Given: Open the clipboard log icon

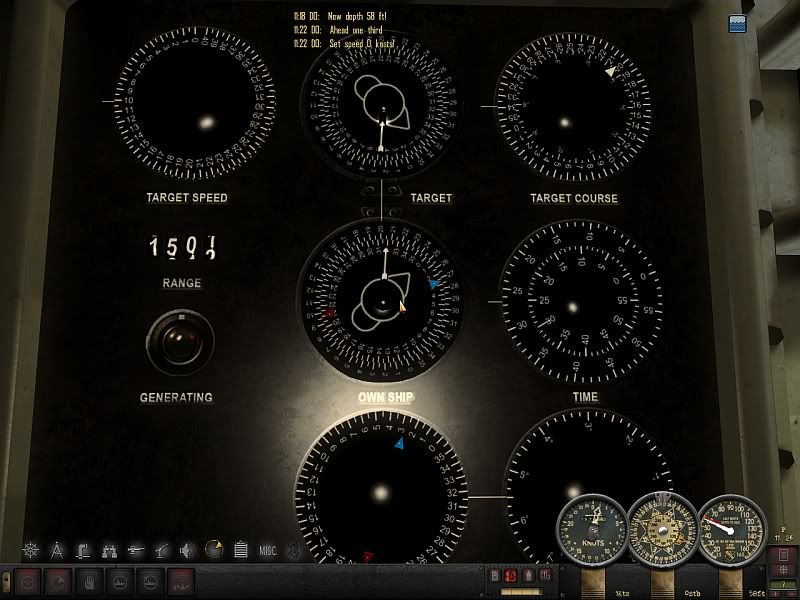Looking at the screenshot, I should pos(240,549).
